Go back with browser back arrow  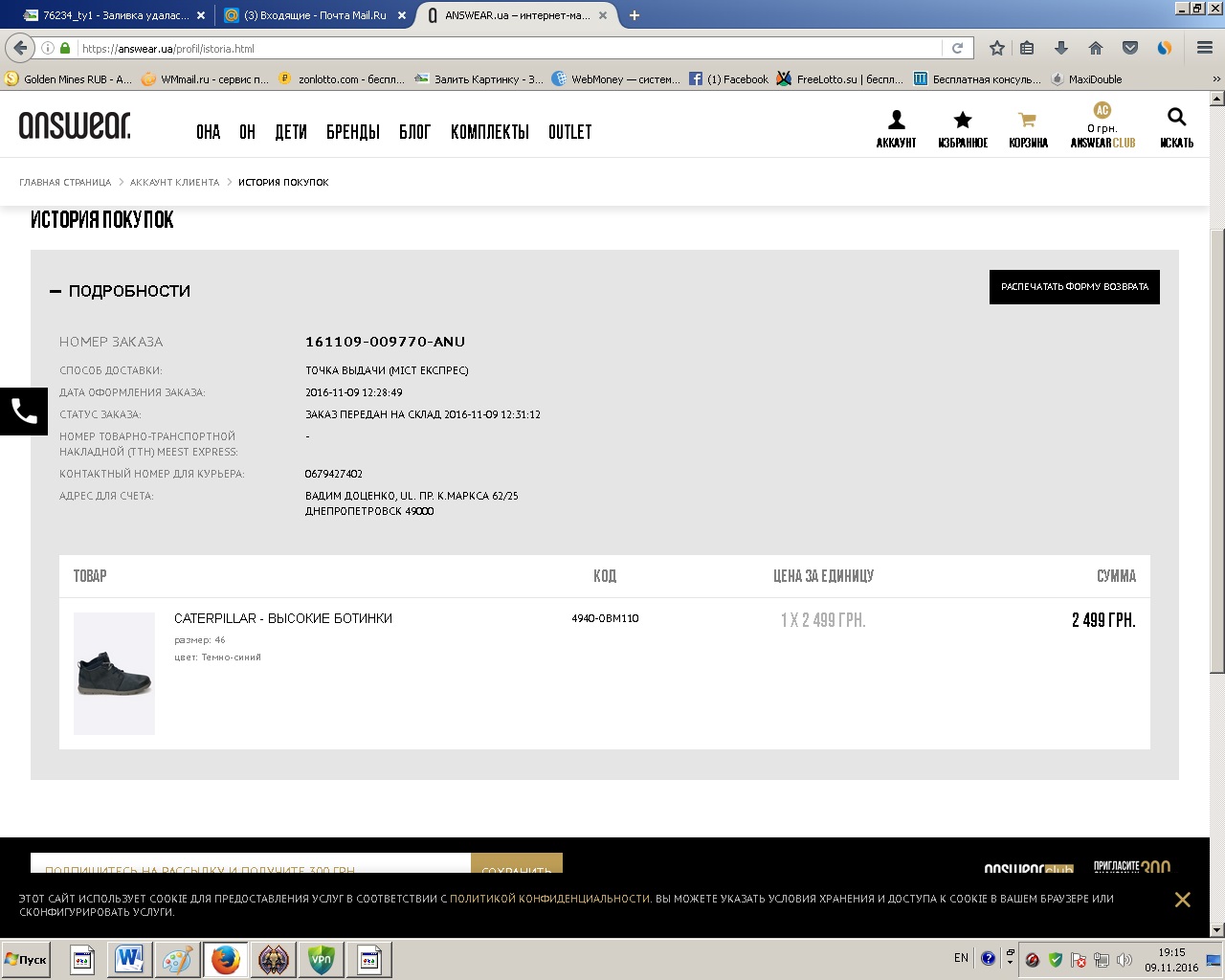(x=20, y=48)
